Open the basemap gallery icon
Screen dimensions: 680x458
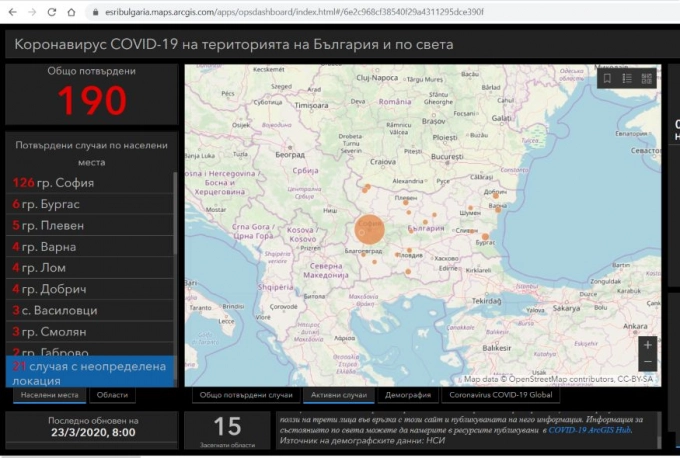pos(647,78)
